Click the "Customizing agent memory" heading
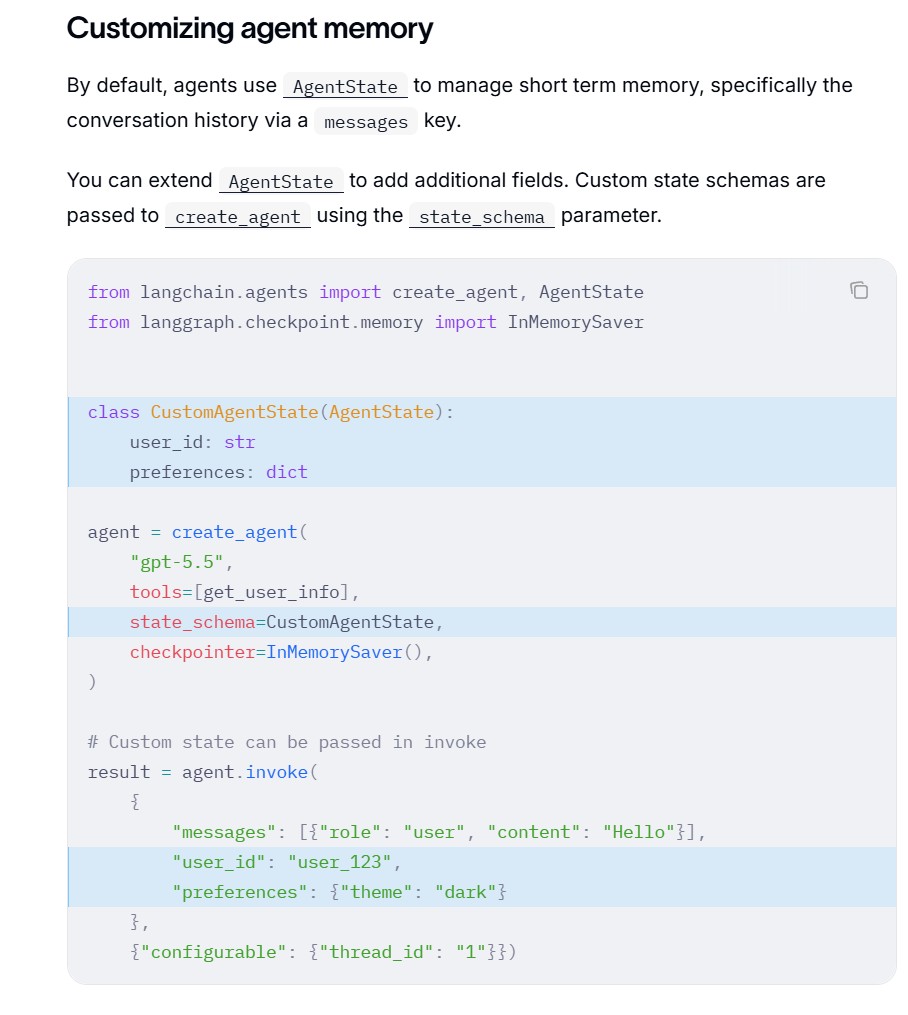The height and width of the screenshot is (1015, 908). tap(250, 28)
